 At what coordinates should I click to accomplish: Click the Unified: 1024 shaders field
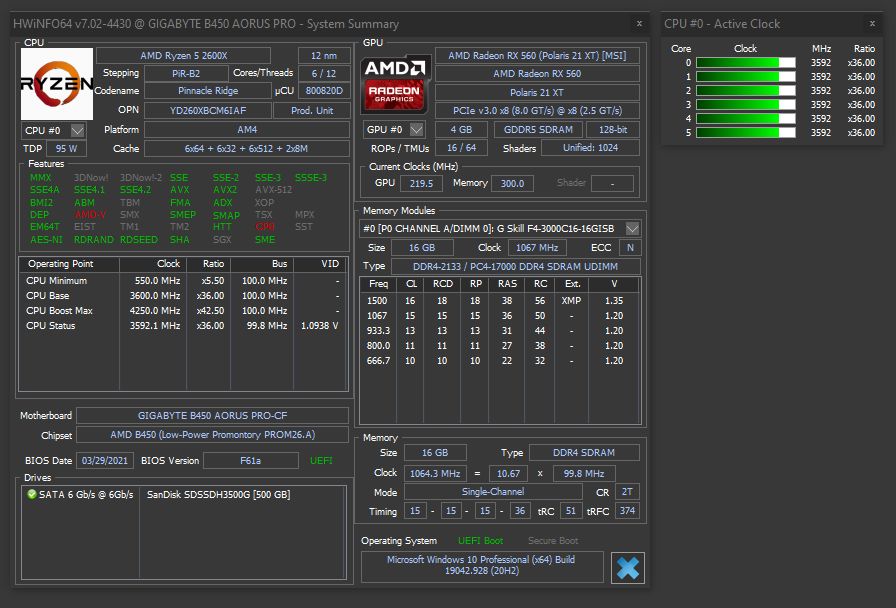[x=590, y=147]
